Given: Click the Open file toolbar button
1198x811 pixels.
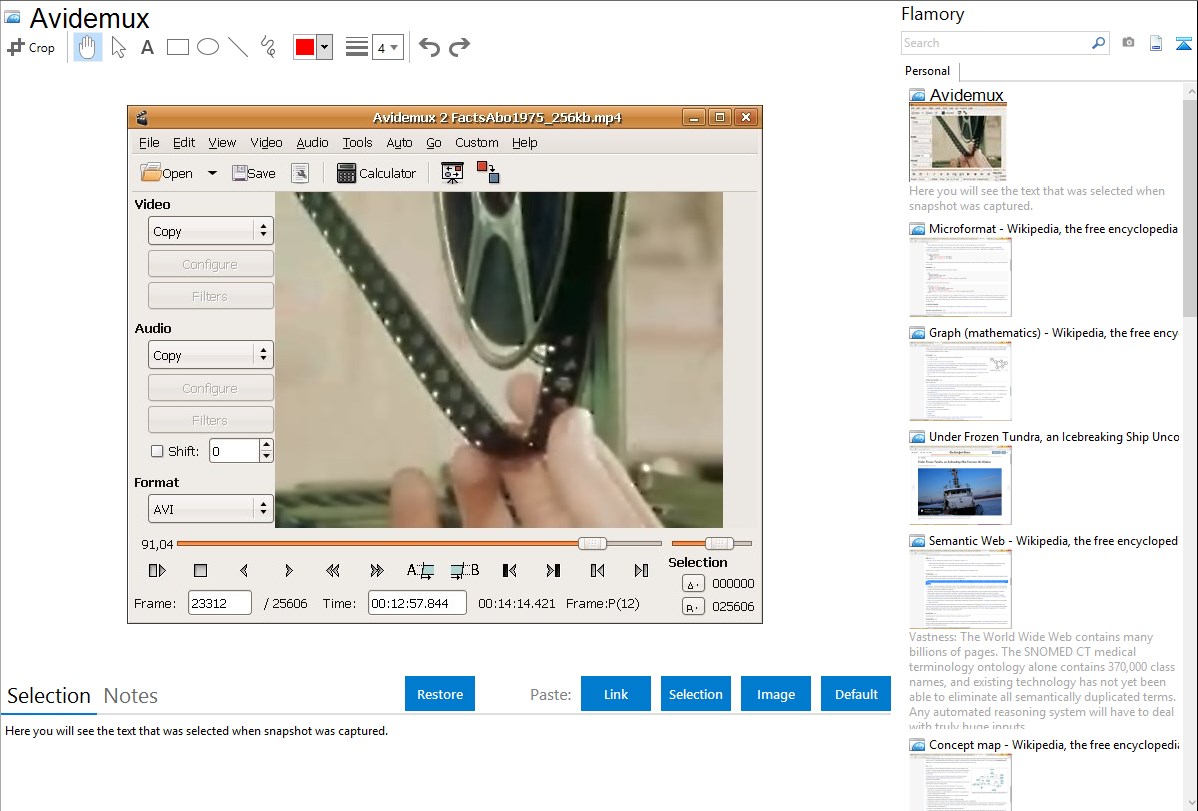Looking at the screenshot, I should 167,174.
